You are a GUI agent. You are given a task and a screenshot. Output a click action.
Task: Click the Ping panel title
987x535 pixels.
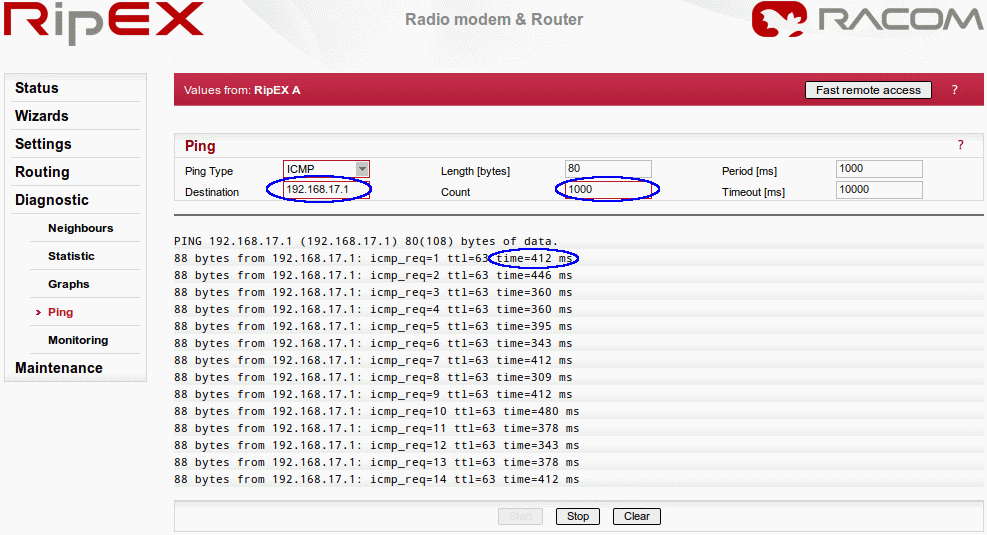tap(200, 146)
